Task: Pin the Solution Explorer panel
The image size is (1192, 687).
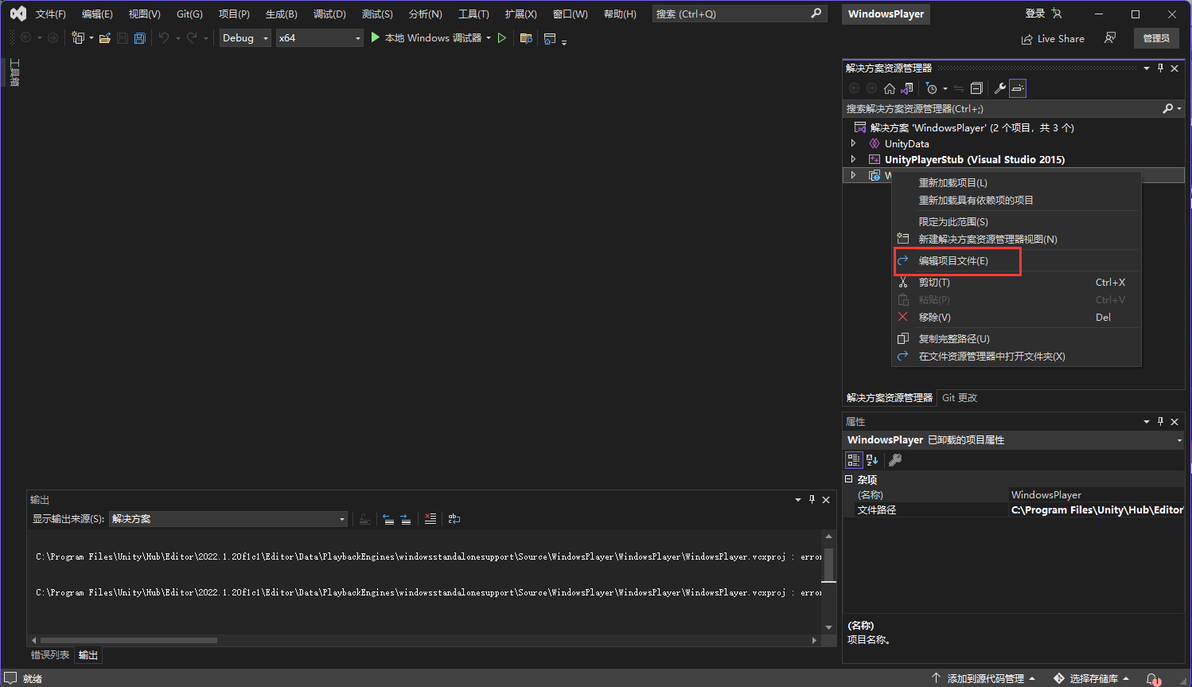Action: pos(1160,68)
